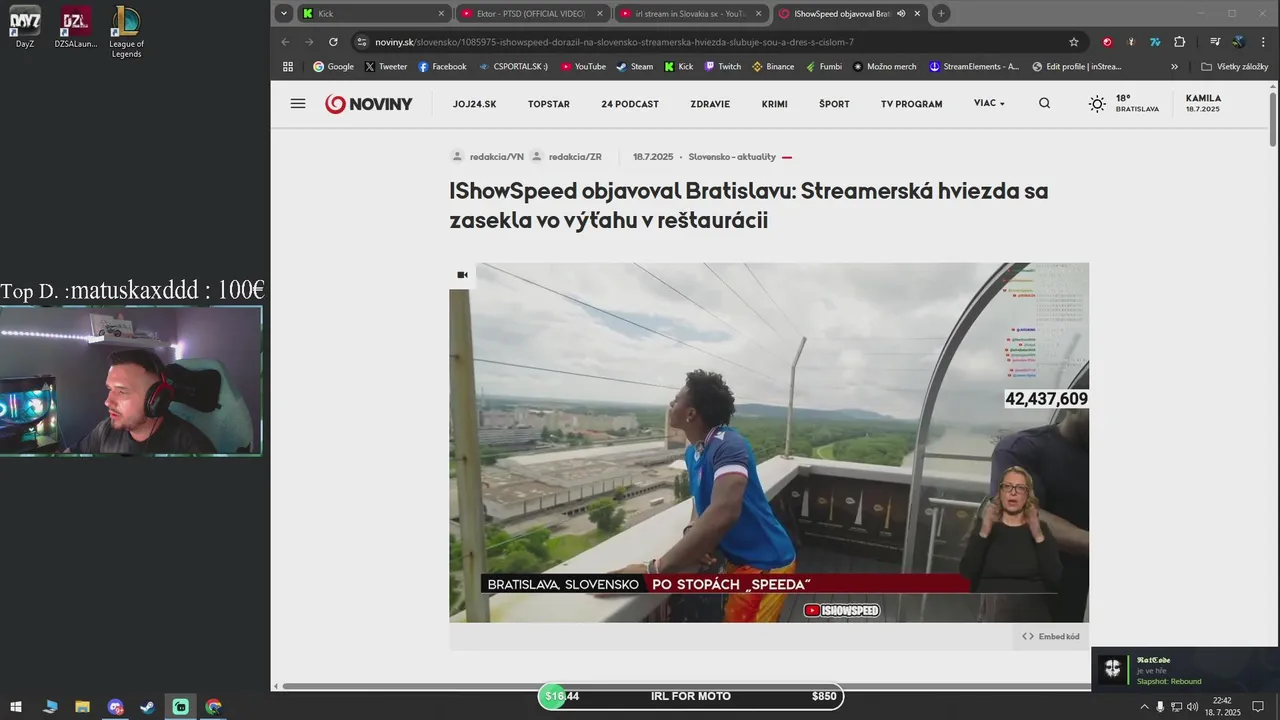The width and height of the screenshot is (1280, 720).
Task: Open the Edit profile inStream bookmark
Action: point(1076,67)
